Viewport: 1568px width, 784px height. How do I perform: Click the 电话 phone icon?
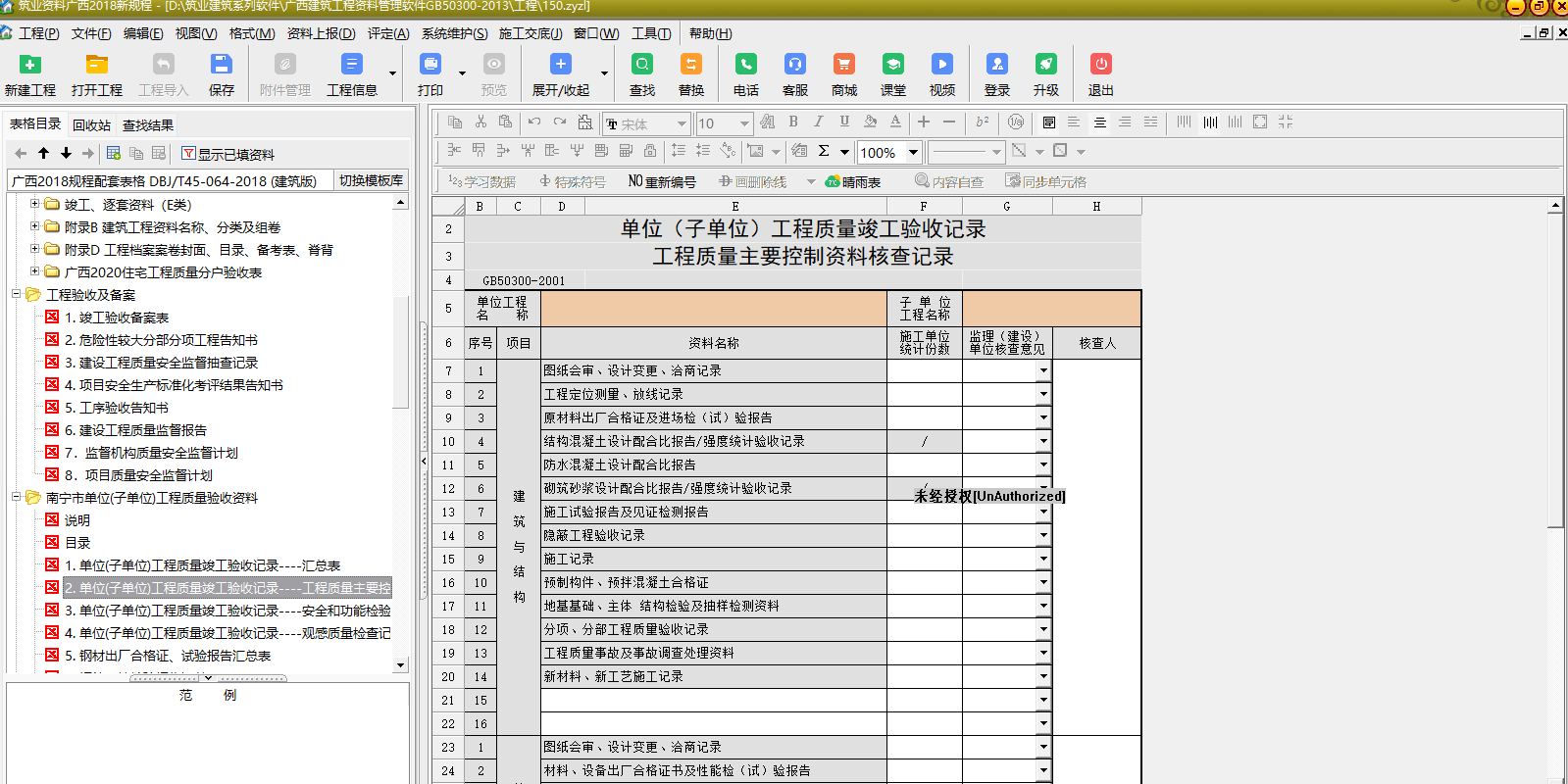746,65
